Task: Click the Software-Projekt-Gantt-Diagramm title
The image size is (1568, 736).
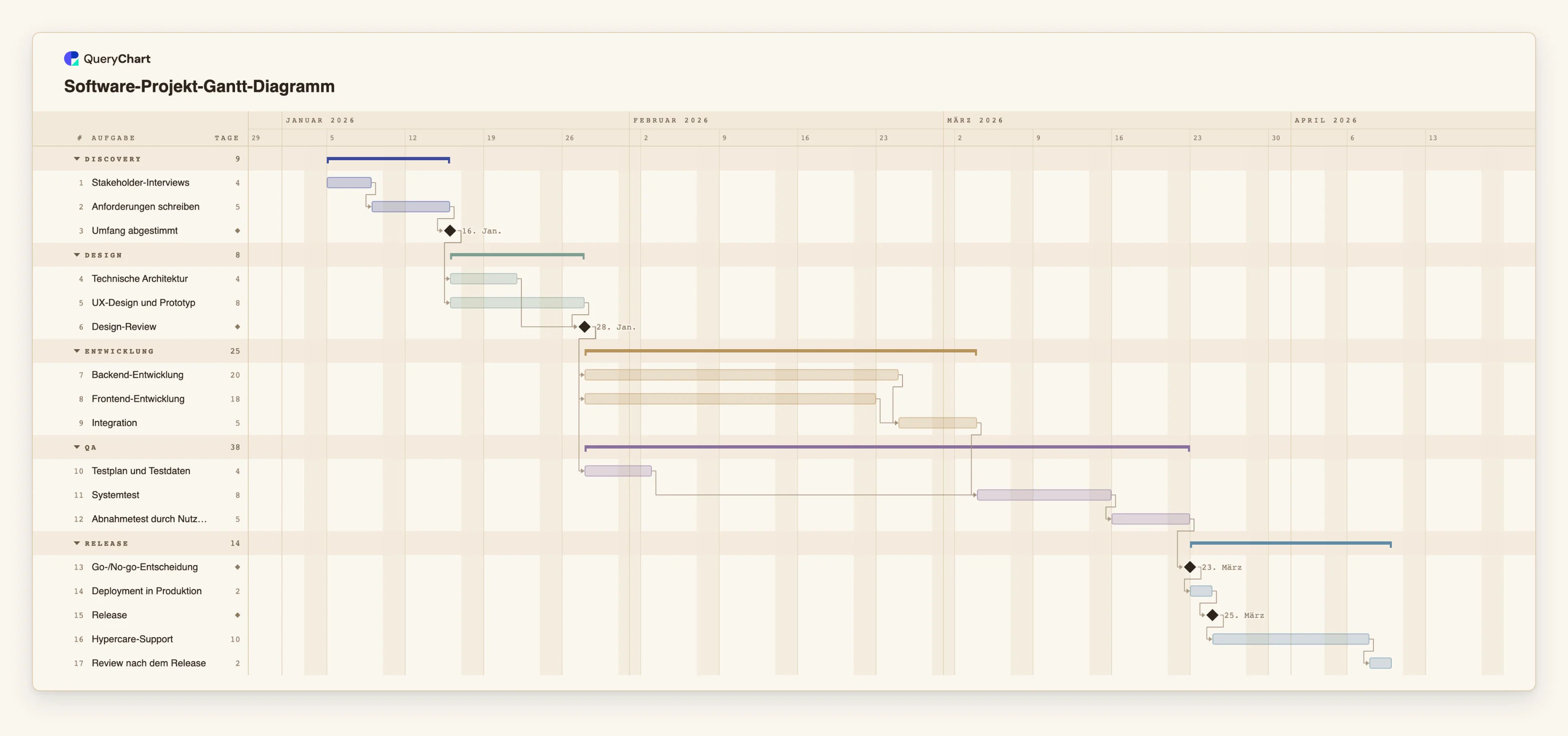Action: [x=199, y=86]
